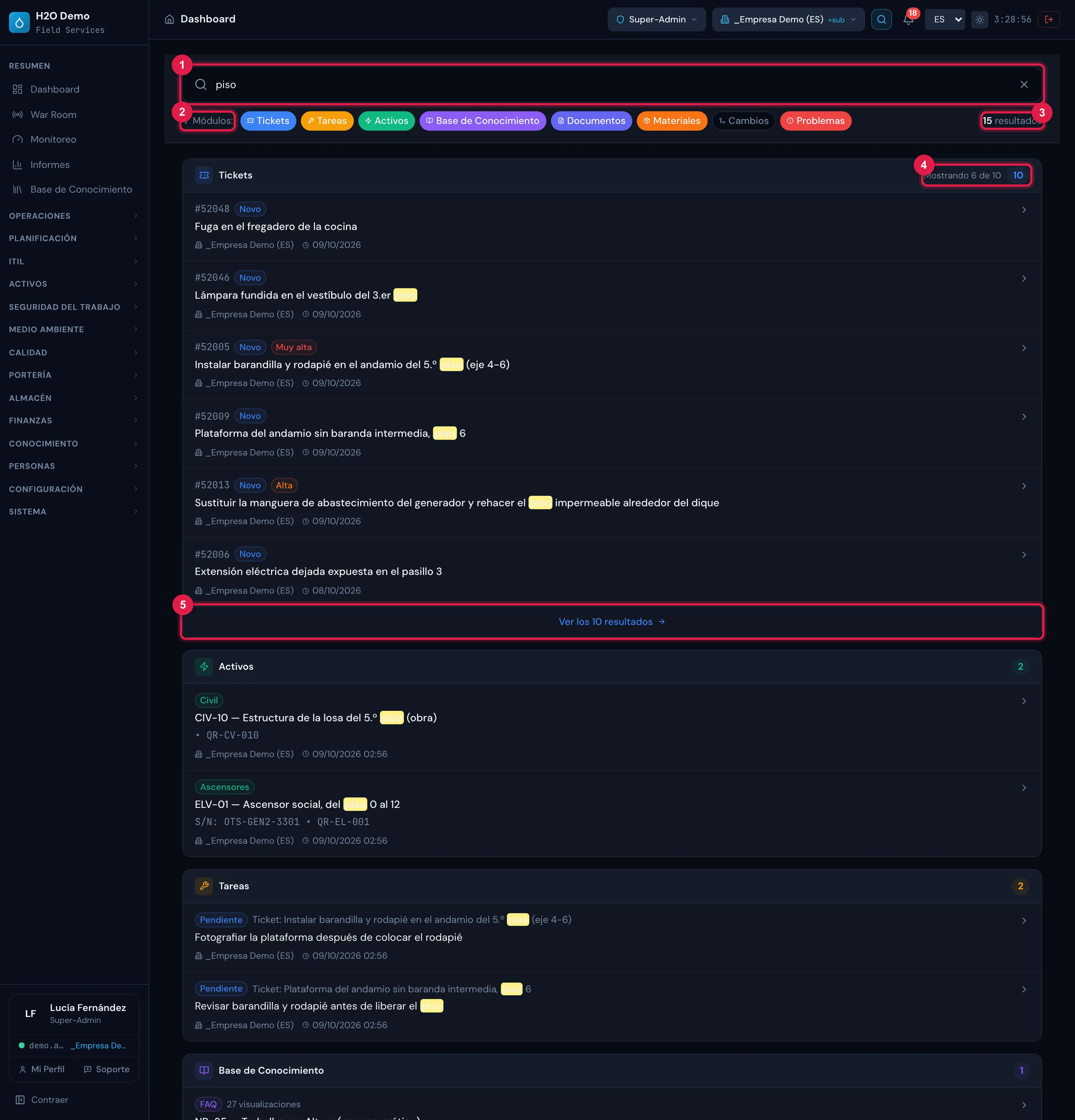Image resolution: width=1075 pixels, height=1120 pixels.
Task: Open asset CIV-10 Estructura de la losa
Action: [x=612, y=727]
